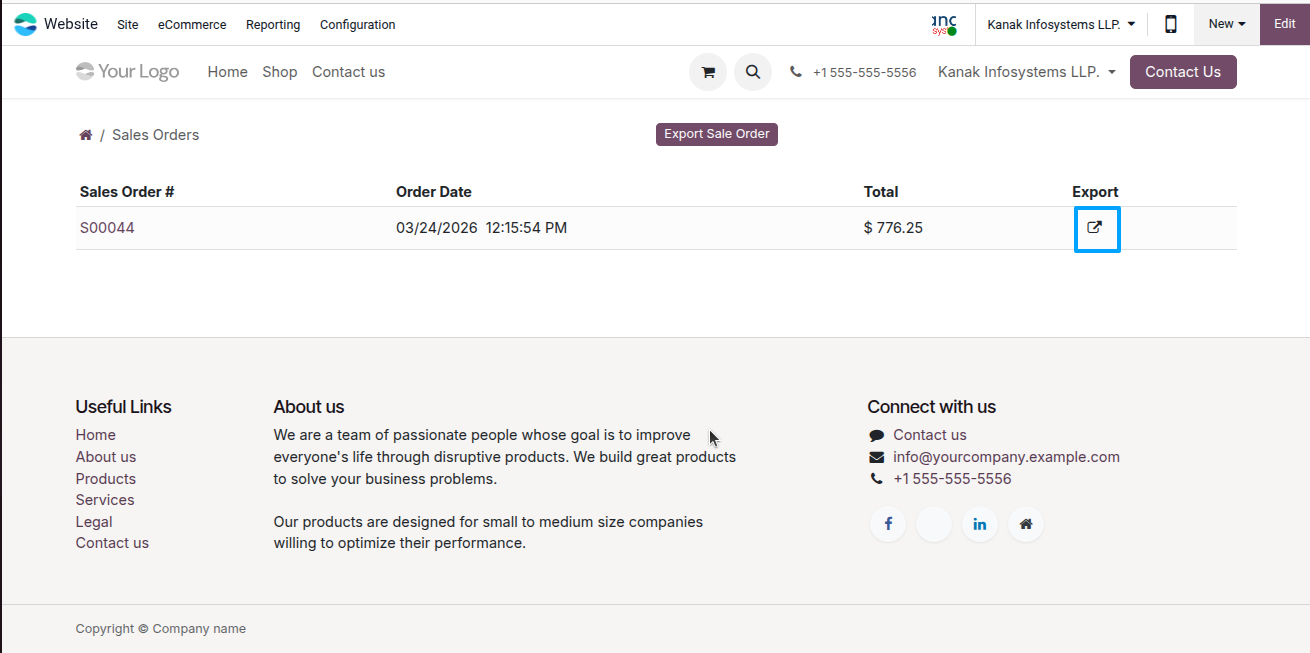Click the Sales Orders breadcrumb text
The width and height of the screenshot is (1310, 653).
click(155, 135)
